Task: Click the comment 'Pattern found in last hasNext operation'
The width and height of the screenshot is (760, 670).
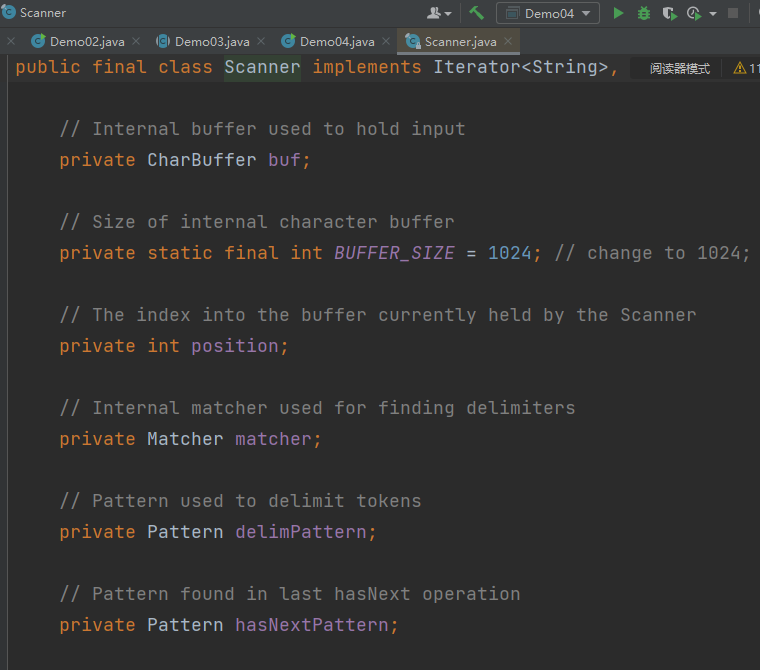Action: coord(290,594)
